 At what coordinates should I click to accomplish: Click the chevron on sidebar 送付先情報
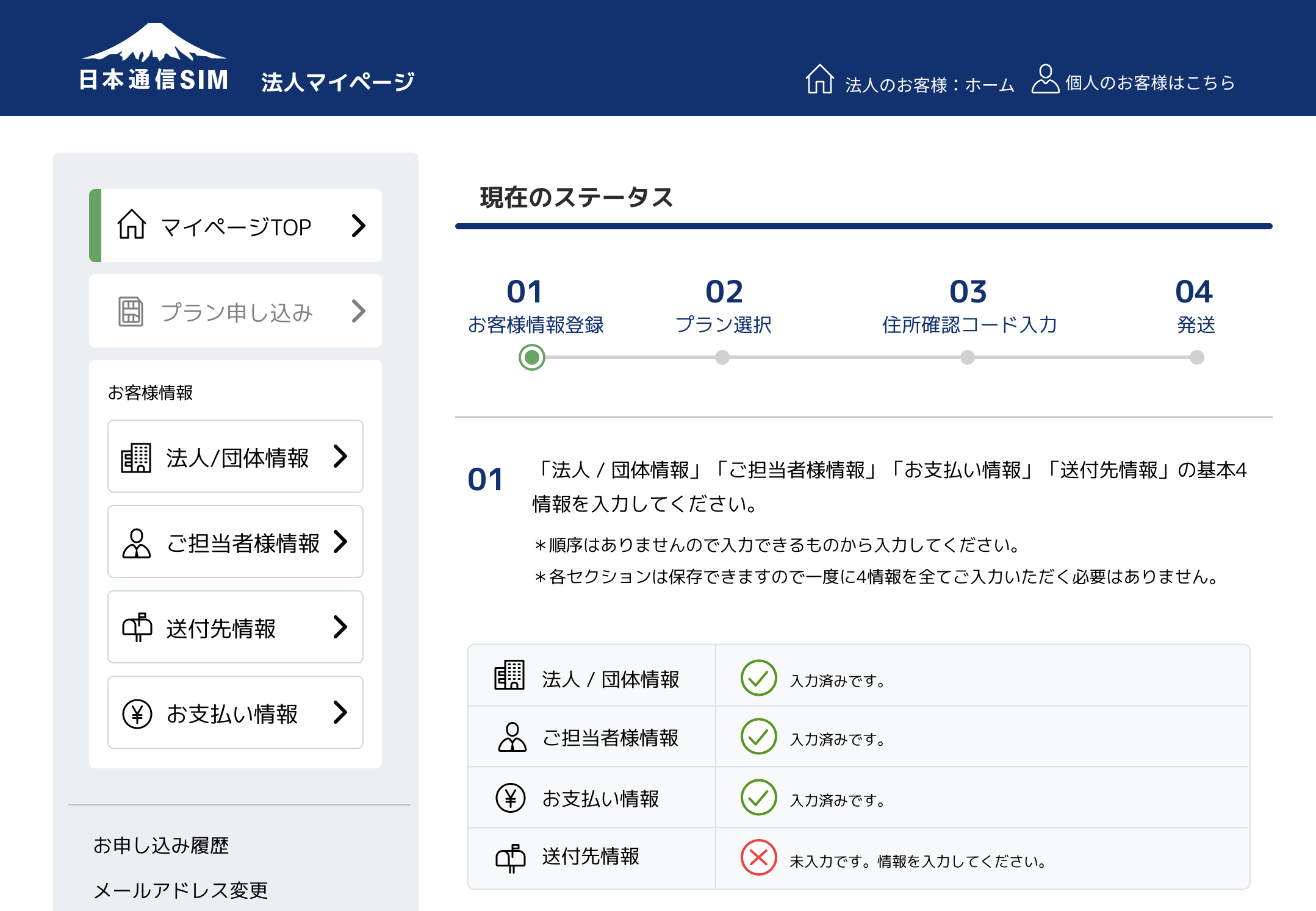[x=340, y=627]
